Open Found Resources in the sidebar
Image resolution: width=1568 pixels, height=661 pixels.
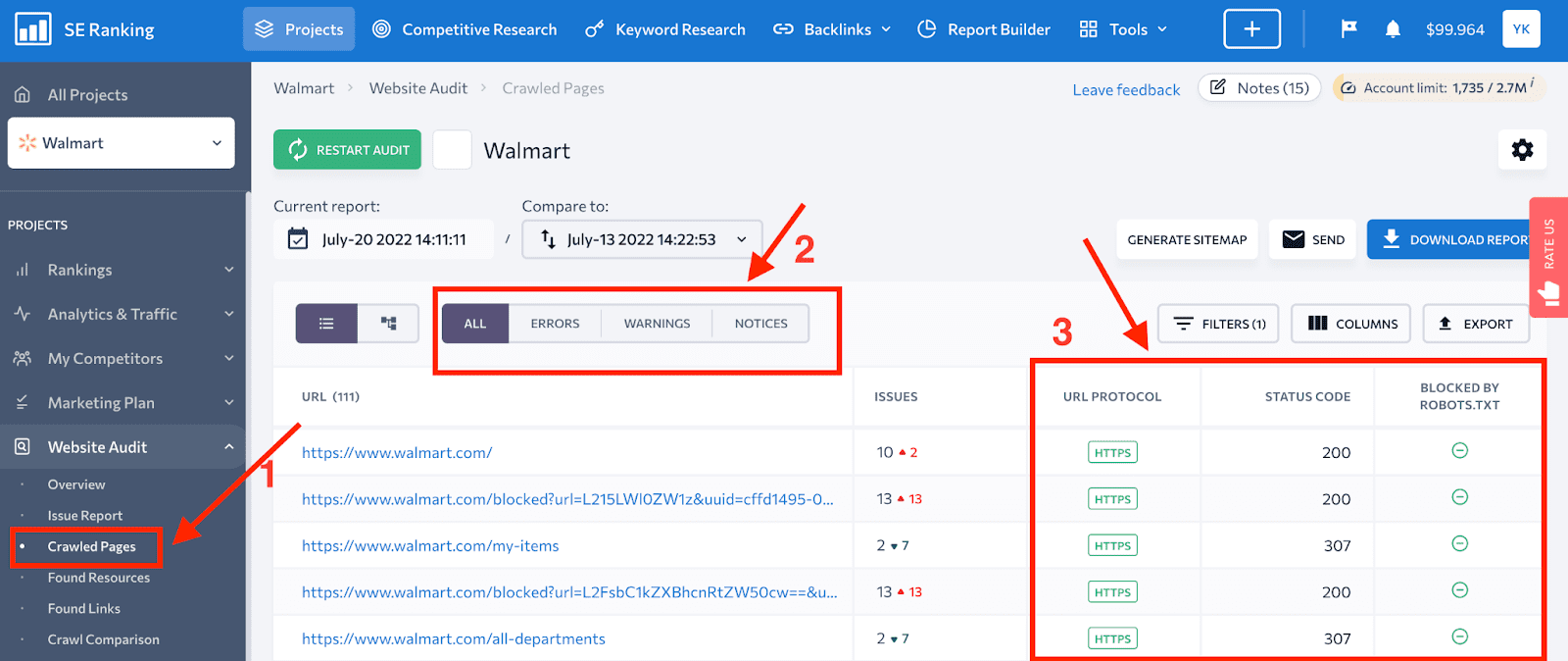99,578
